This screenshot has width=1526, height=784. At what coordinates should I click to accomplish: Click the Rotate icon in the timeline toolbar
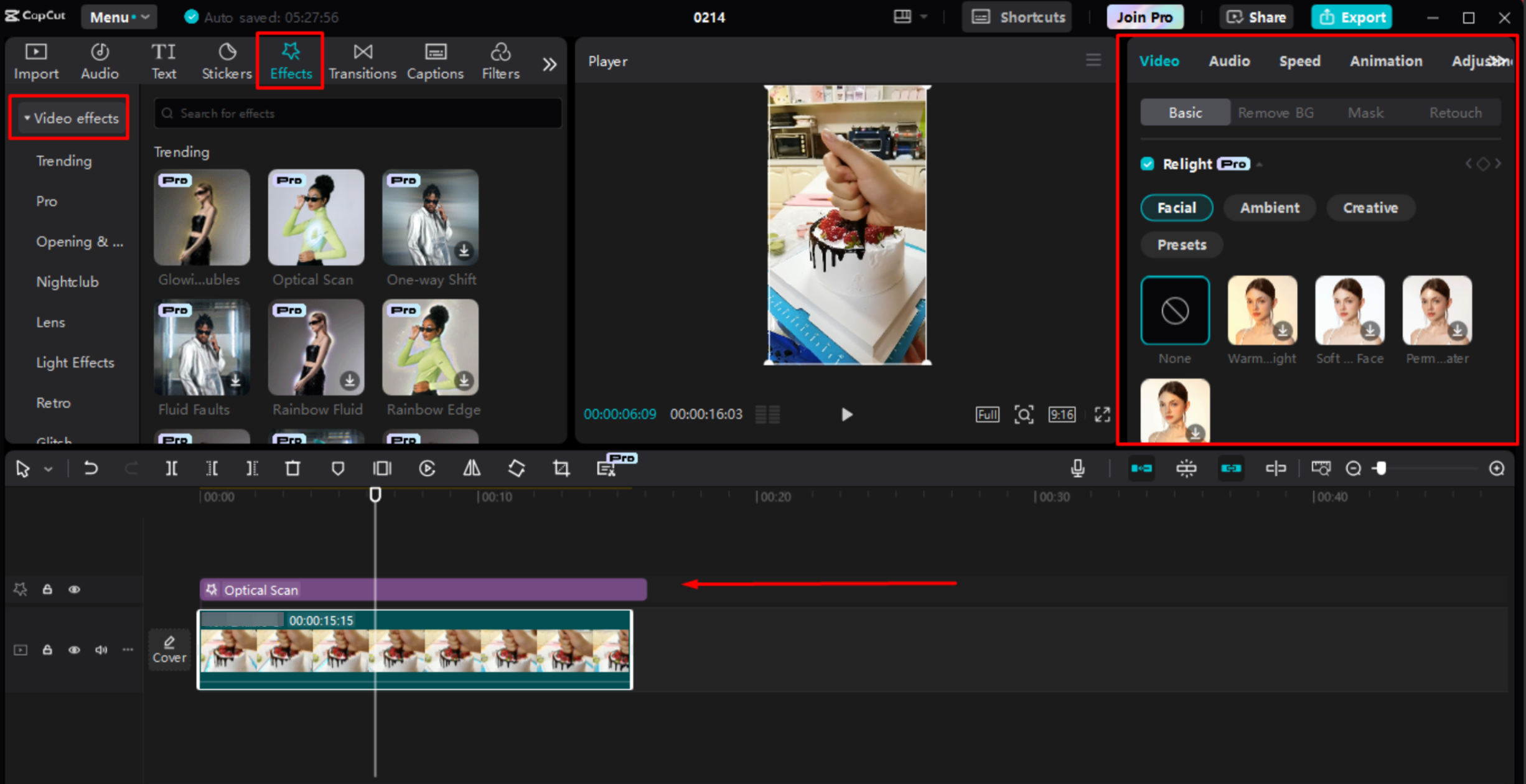(516, 468)
